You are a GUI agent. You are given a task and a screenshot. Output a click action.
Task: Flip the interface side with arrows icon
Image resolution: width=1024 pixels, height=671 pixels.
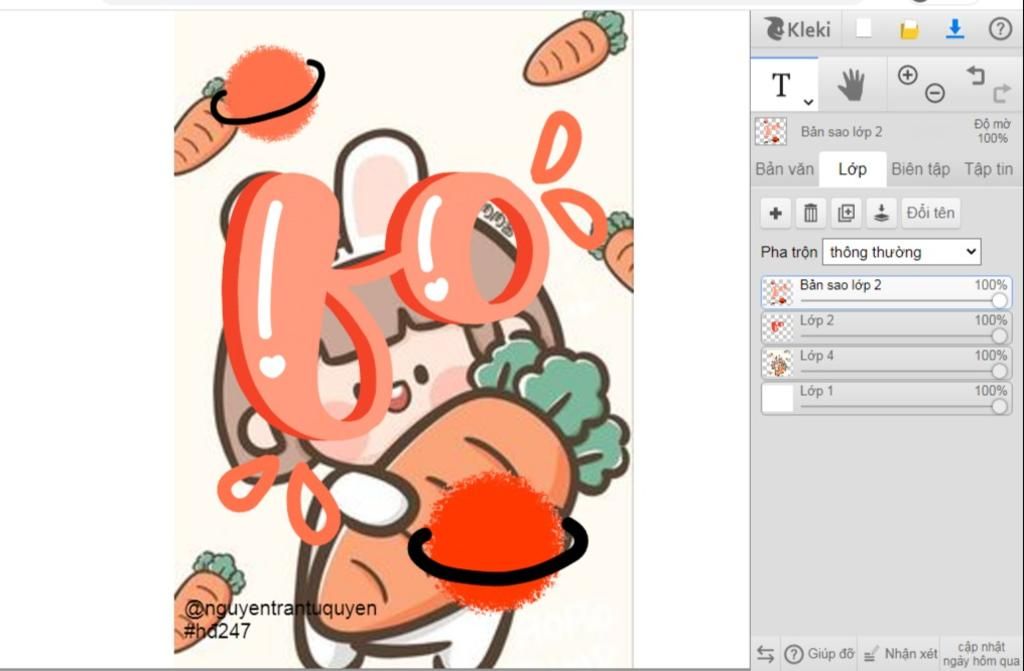(x=765, y=653)
